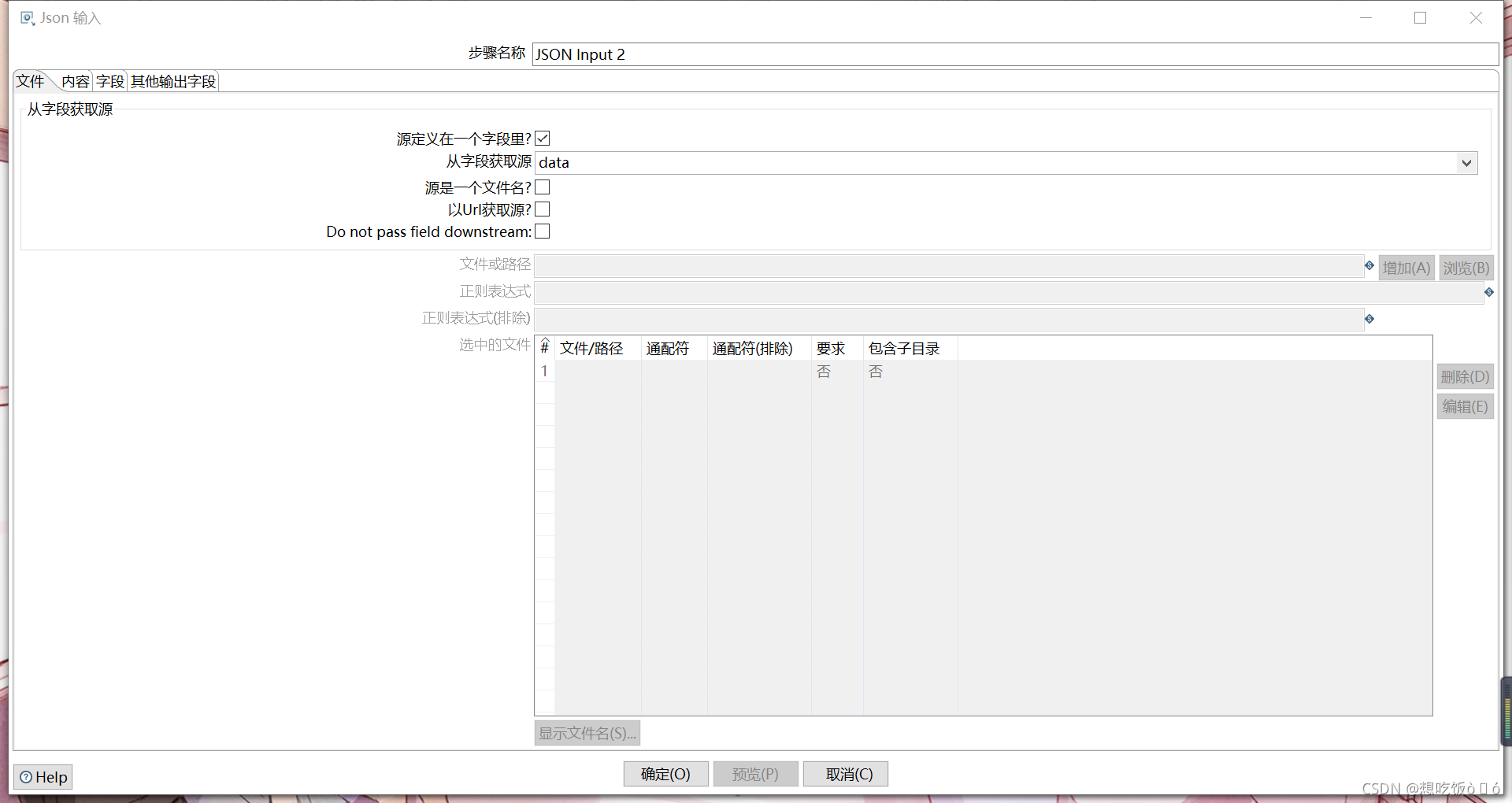Image resolution: width=1512 pixels, height=803 pixels.
Task: Click the 增加(A) button
Action: tap(1406, 268)
